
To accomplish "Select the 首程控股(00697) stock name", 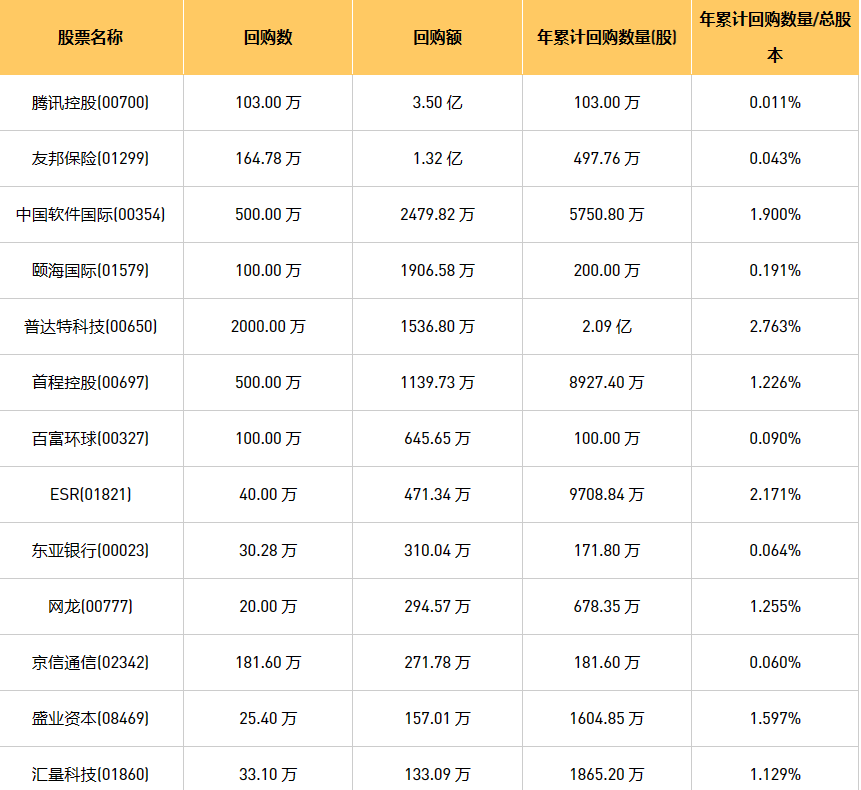I will [x=91, y=382].
